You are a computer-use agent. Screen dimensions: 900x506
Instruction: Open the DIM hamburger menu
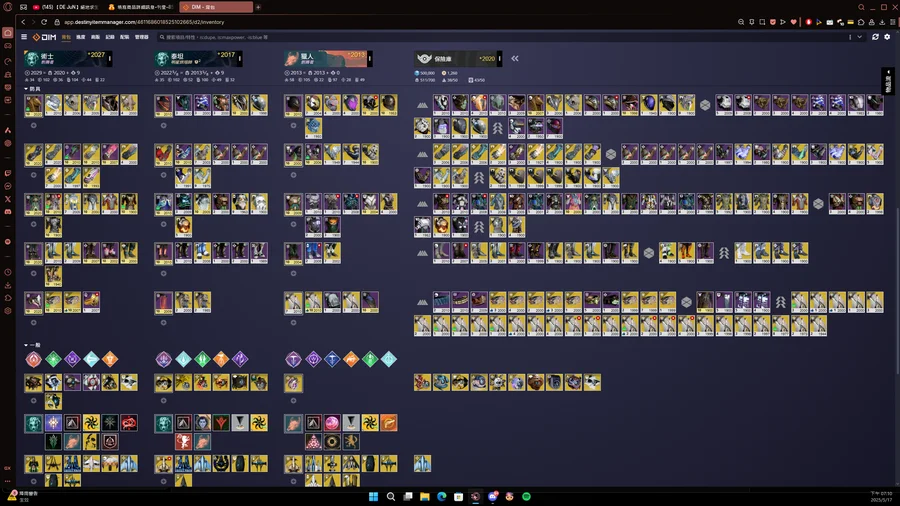tap(24, 37)
